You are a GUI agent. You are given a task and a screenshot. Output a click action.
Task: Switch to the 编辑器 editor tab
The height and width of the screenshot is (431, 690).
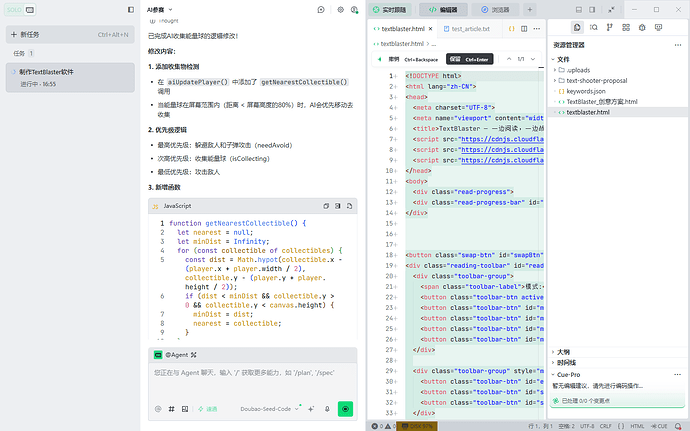click(443, 10)
